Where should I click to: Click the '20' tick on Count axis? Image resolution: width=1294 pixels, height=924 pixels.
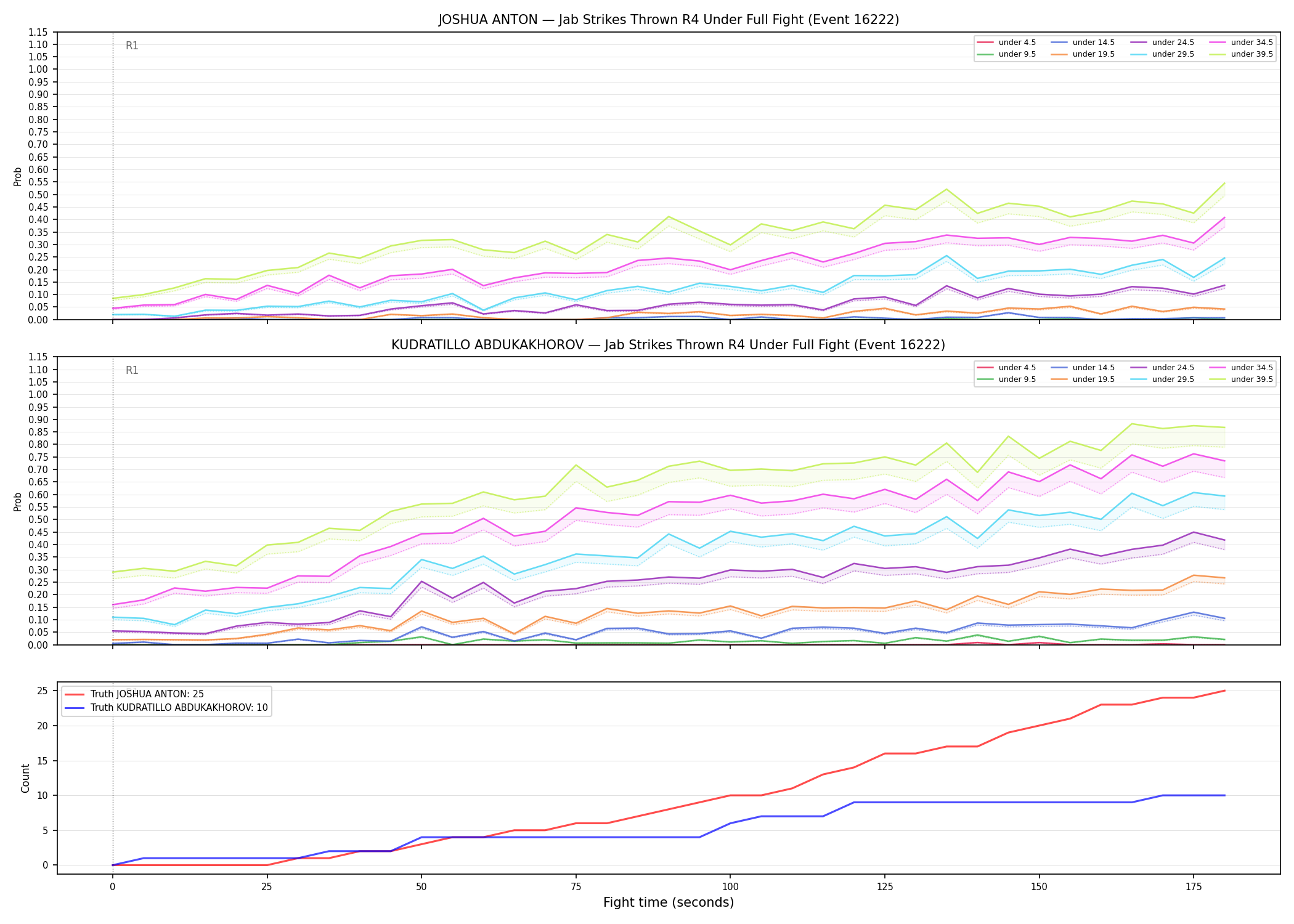click(43, 726)
